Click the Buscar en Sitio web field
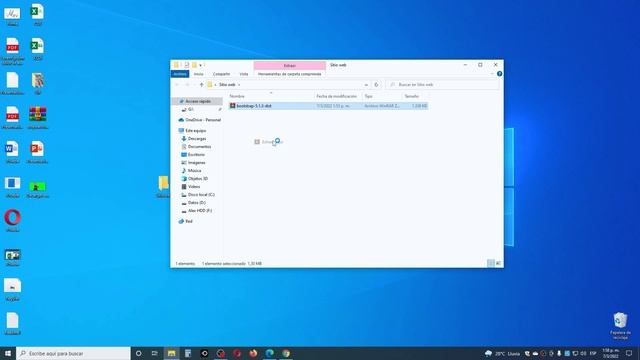Screen dimensions: 640x360 [x=442, y=85]
